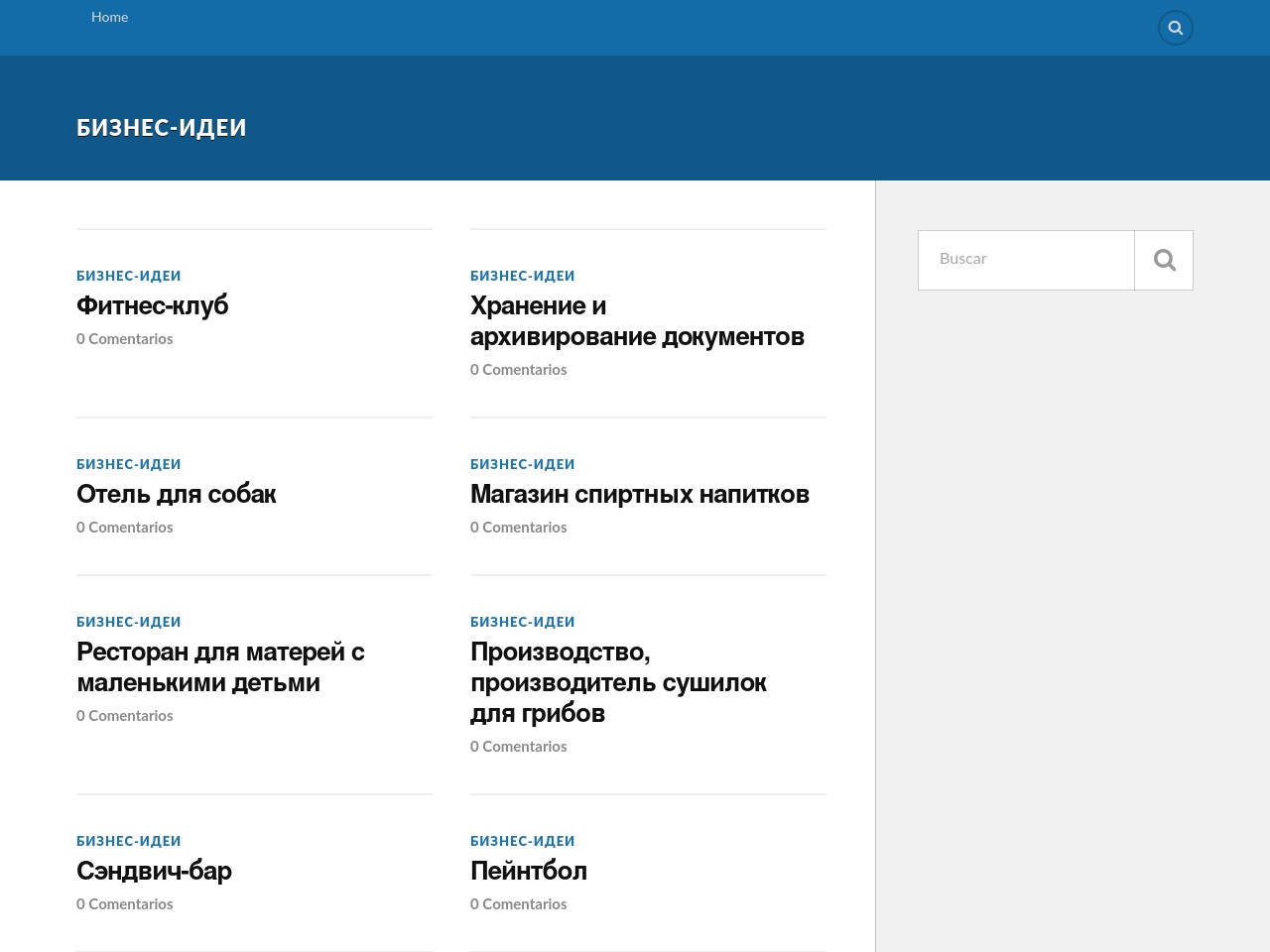This screenshot has width=1270, height=952.
Task: Open the header search magnifier icon
Action: pyautogui.click(x=1176, y=28)
